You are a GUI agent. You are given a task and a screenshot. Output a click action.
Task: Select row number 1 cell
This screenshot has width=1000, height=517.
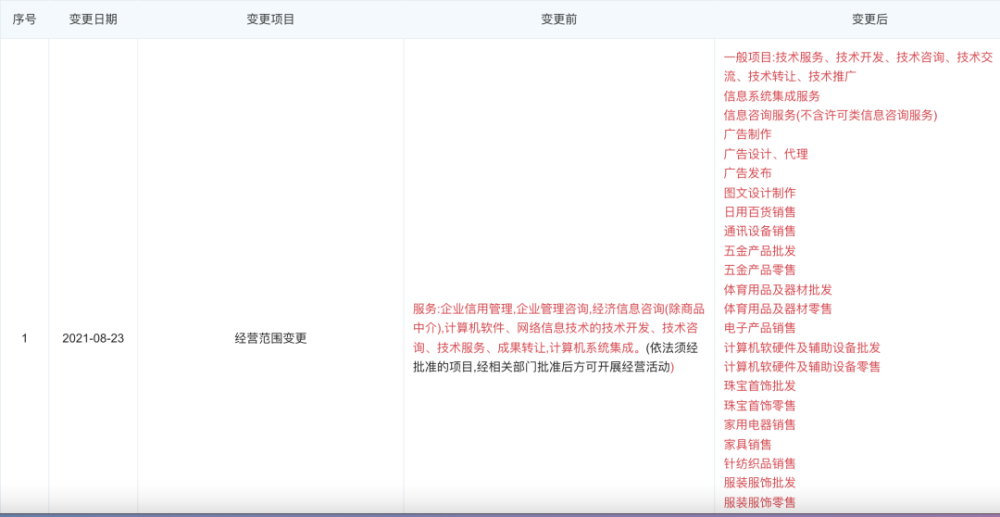point(24,339)
